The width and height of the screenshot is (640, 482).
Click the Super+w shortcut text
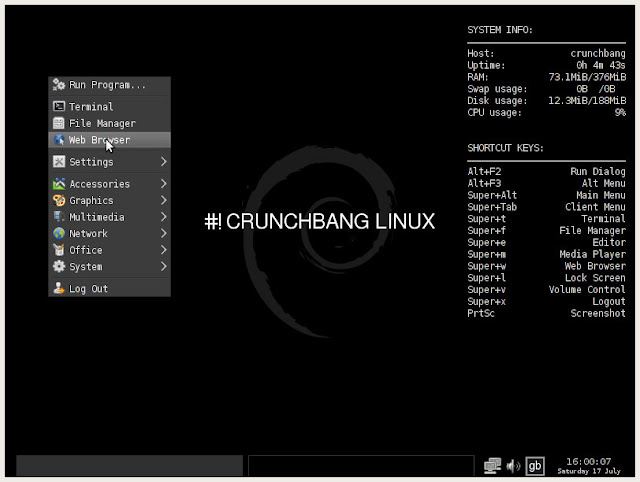487,266
